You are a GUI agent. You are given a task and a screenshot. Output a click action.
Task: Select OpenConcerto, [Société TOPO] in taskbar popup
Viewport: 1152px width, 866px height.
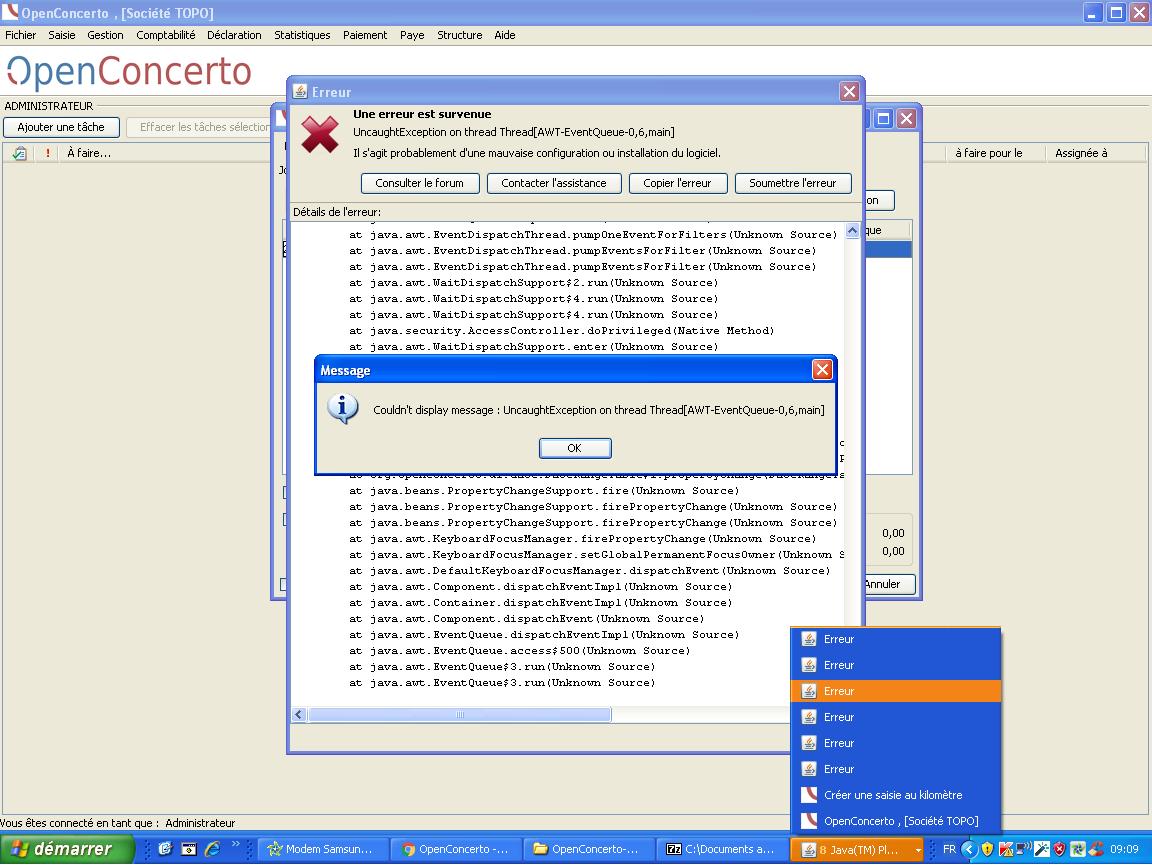[x=896, y=820]
